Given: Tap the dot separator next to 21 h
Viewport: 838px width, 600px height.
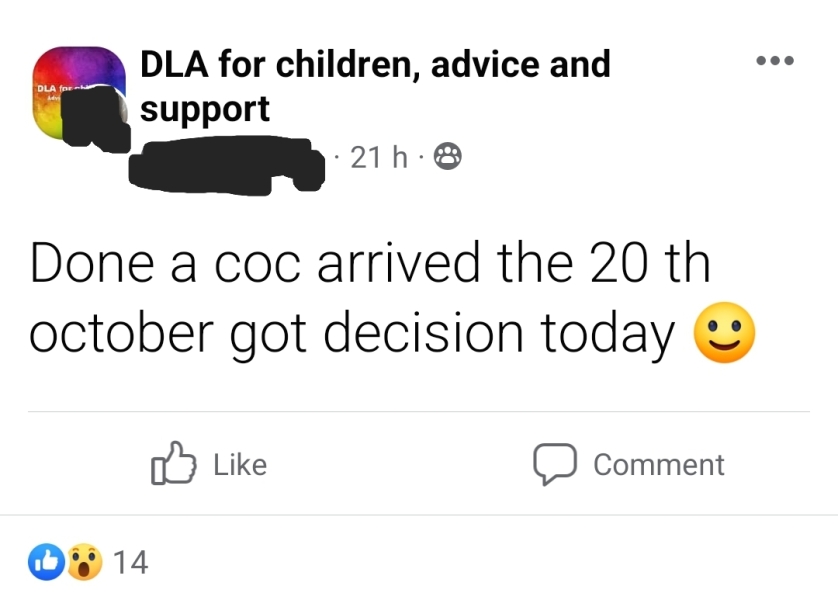Looking at the screenshot, I should 419,155.
